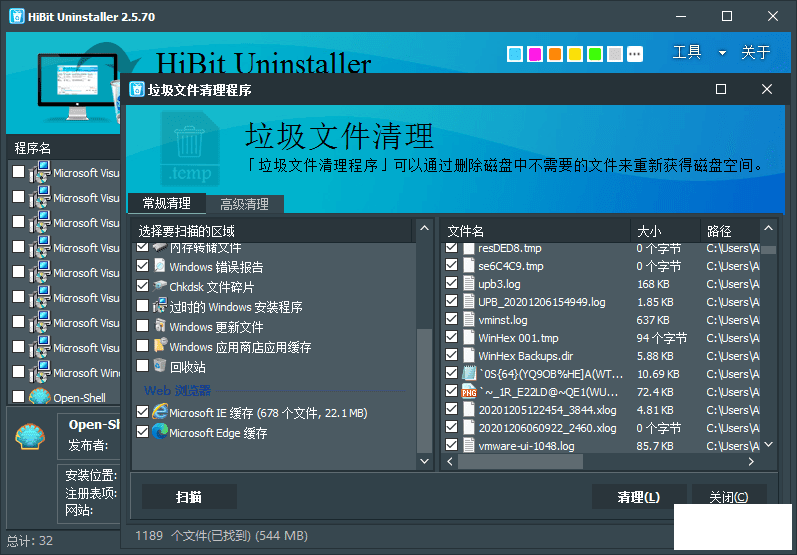The image size is (797, 555).
Task: Check the Windows 更新文件 checkbox
Action: pos(143,326)
